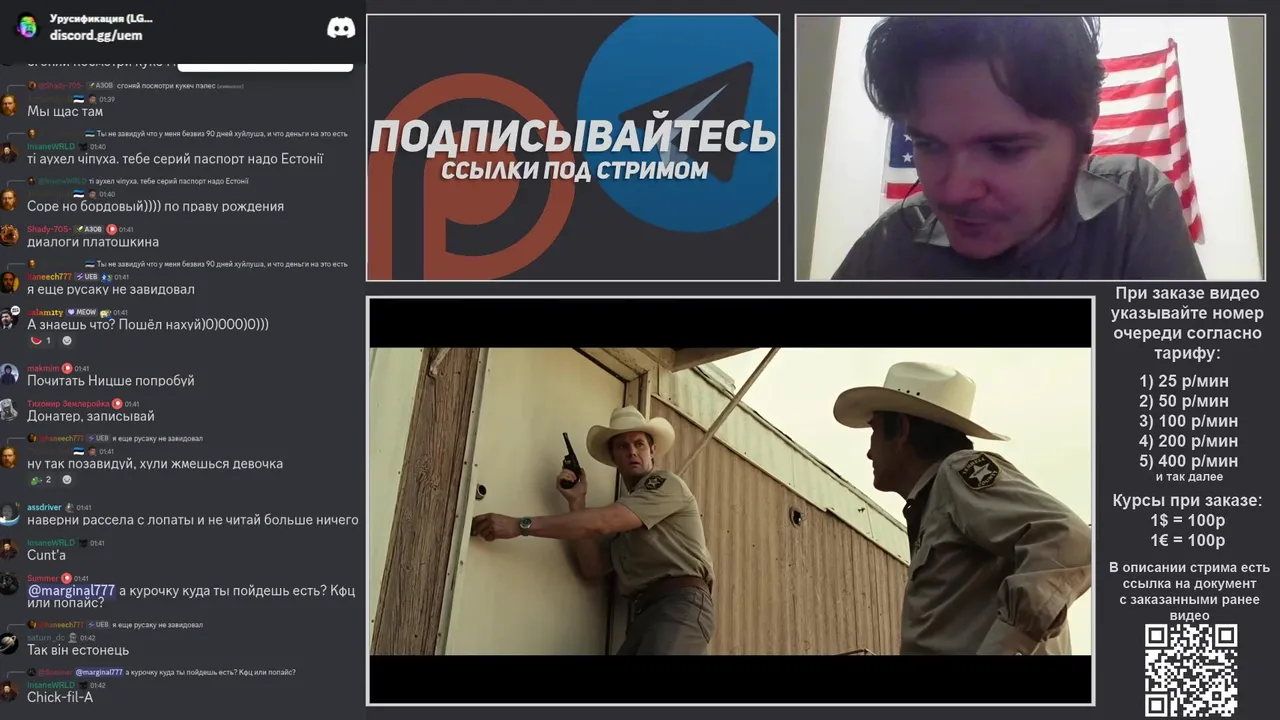This screenshot has height=720, width=1280.
Task: Click makmim's avatar beside 'Почитать Ницше попробуй'
Action: 9,374
